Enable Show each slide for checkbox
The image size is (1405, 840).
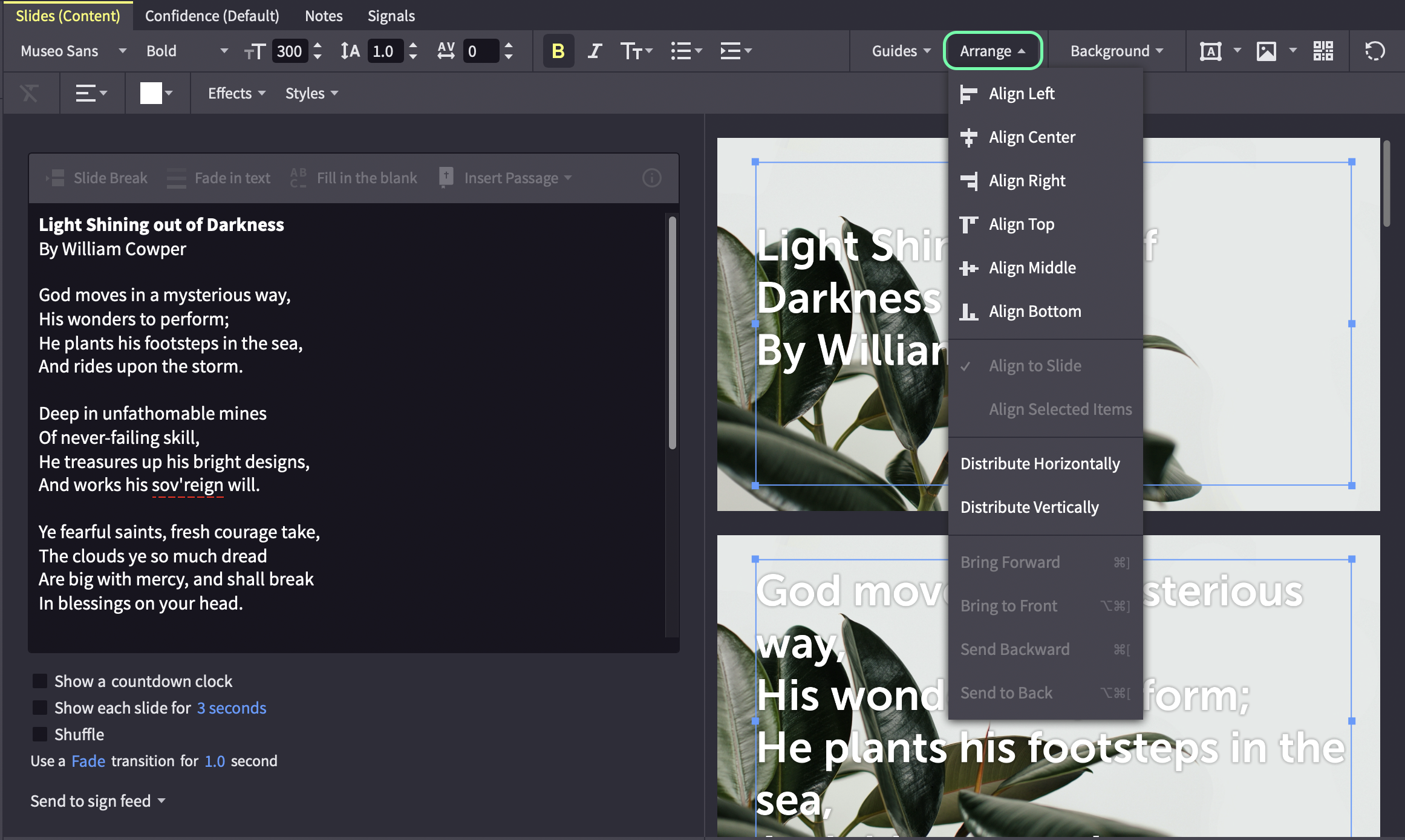(x=40, y=708)
